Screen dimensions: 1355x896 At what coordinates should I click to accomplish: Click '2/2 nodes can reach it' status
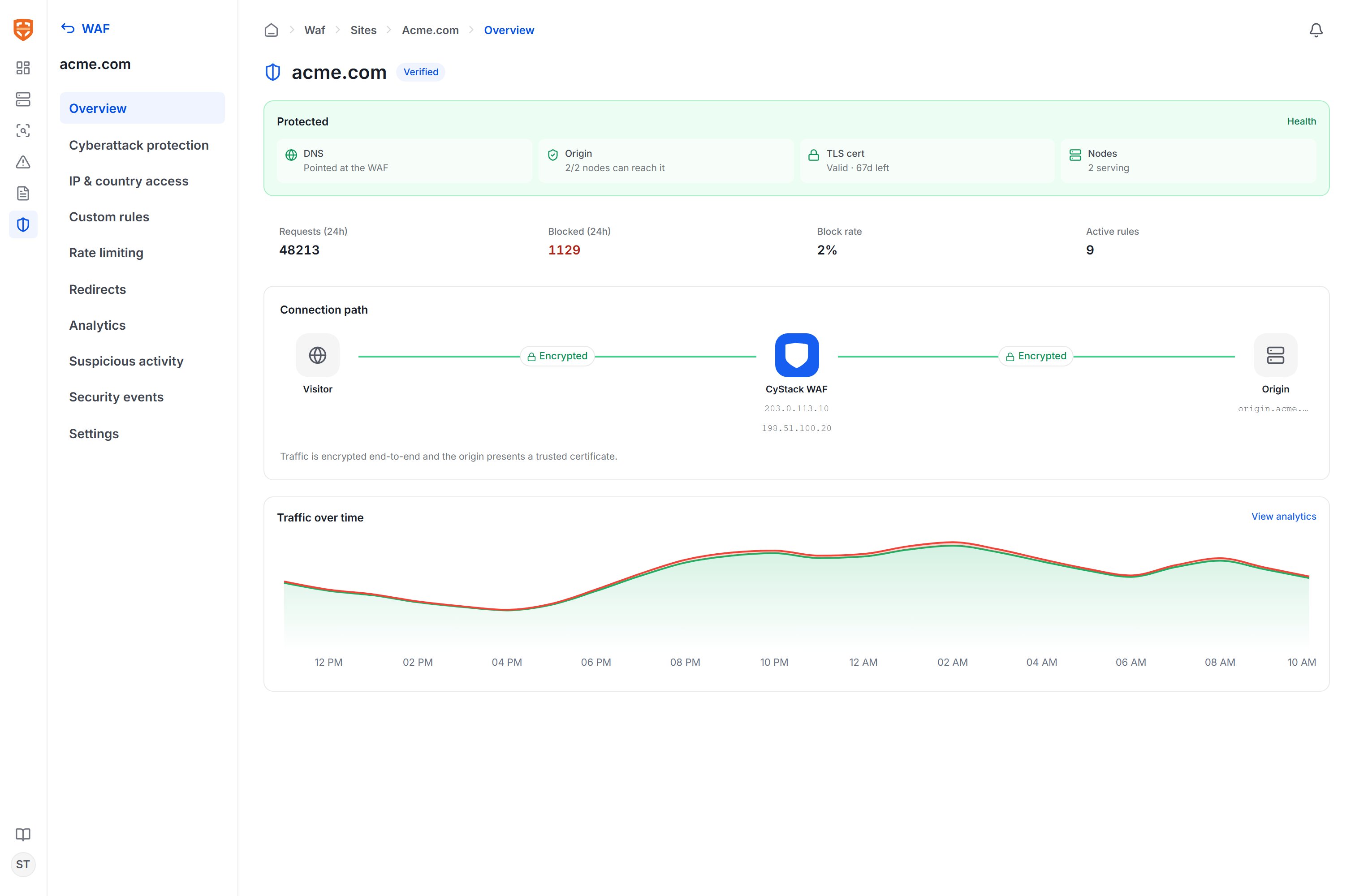click(614, 168)
